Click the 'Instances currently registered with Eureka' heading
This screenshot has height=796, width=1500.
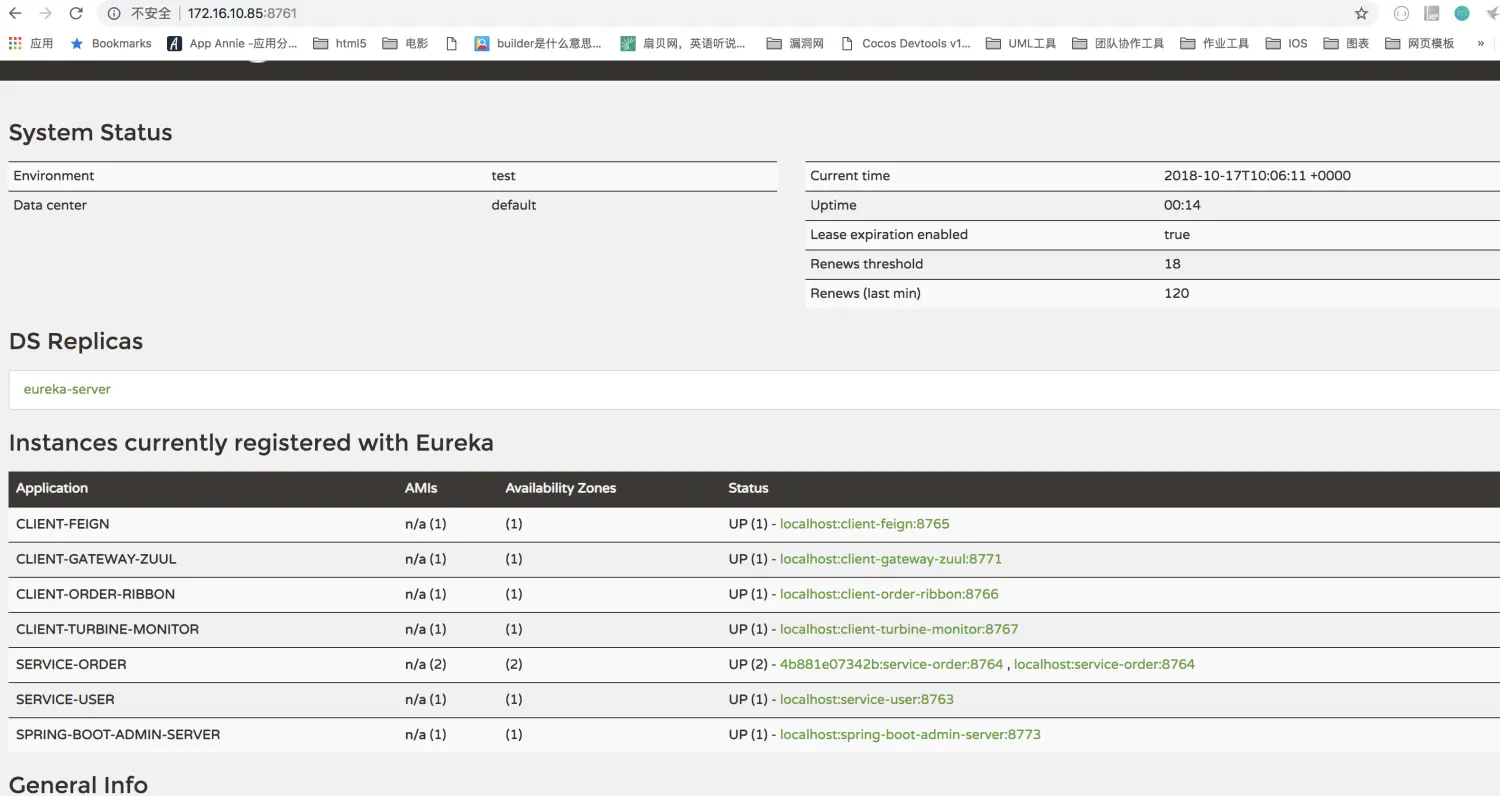(251, 443)
